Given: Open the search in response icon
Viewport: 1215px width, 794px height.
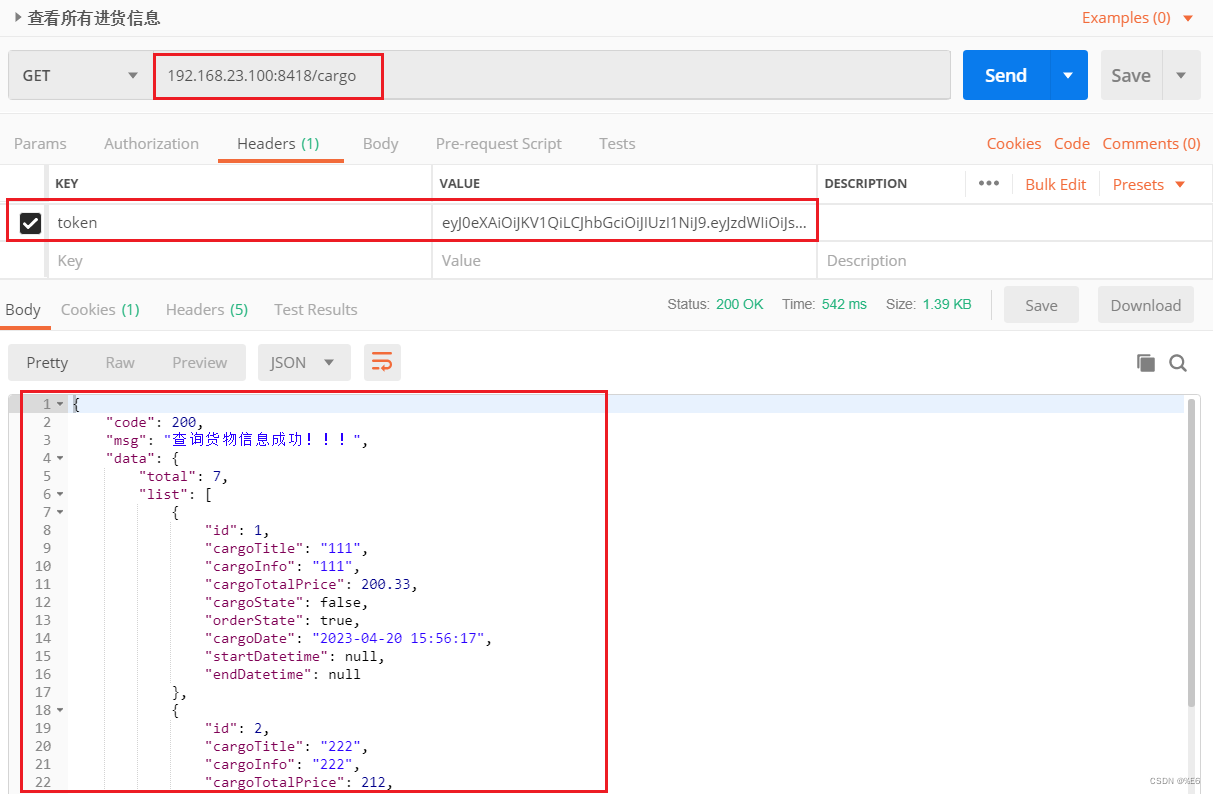Looking at the screenshot, I should coord(1178,363).
